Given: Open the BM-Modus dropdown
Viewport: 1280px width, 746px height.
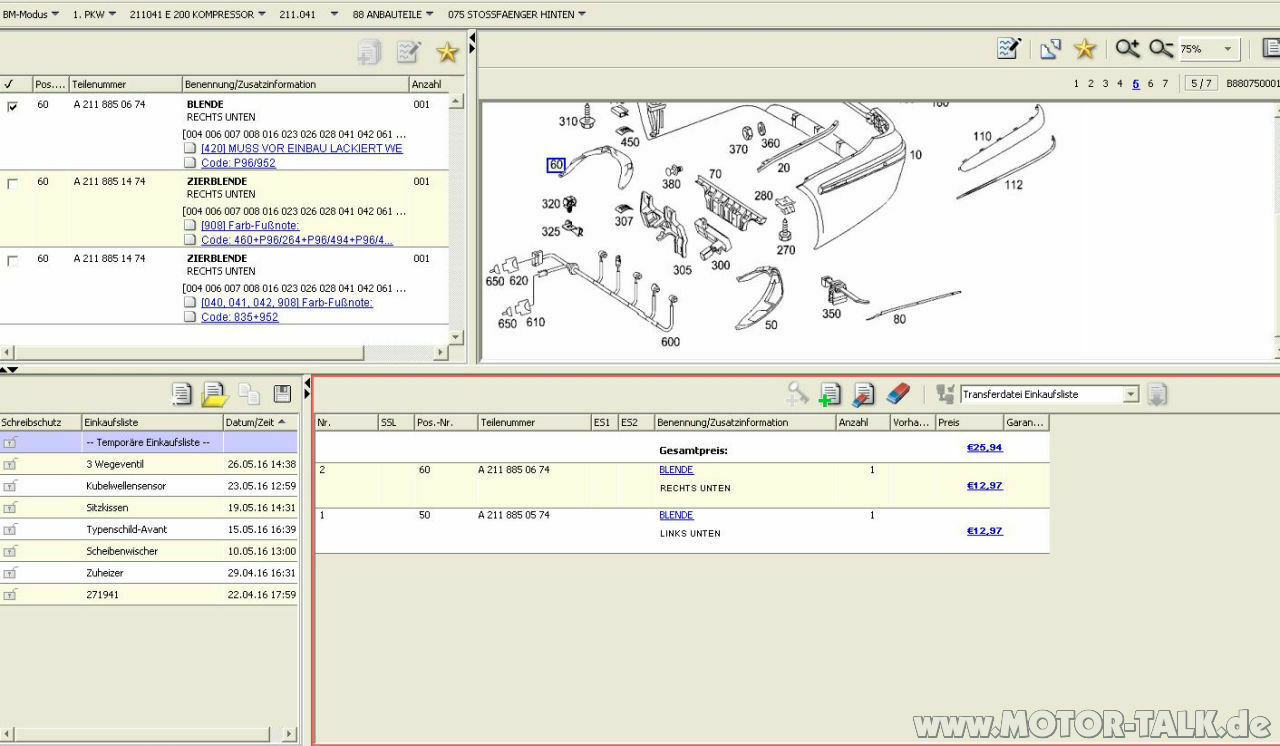Looking at the screenshot, I should point(31,15).
